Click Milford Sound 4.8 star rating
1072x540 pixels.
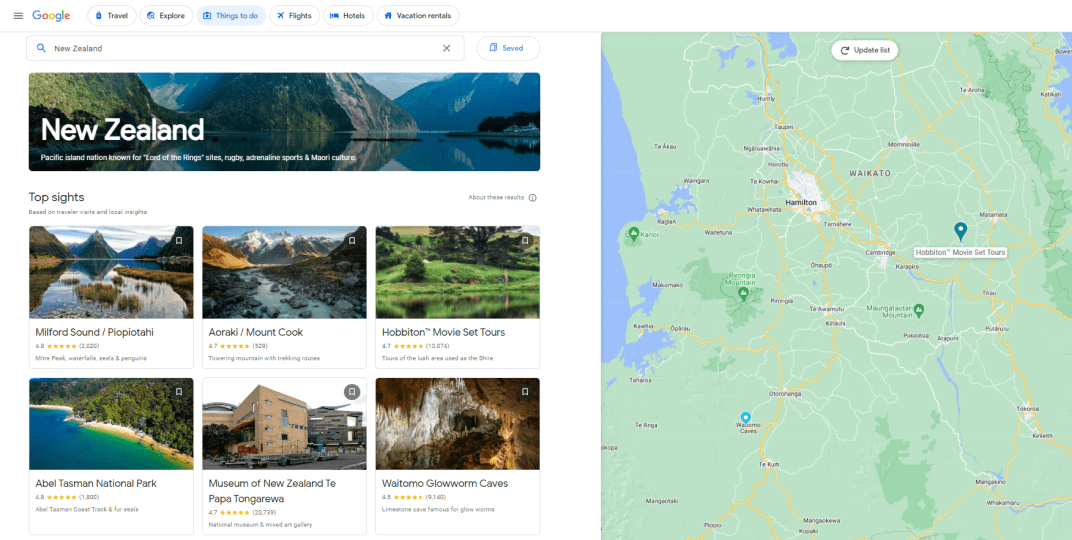click(68, 346)
